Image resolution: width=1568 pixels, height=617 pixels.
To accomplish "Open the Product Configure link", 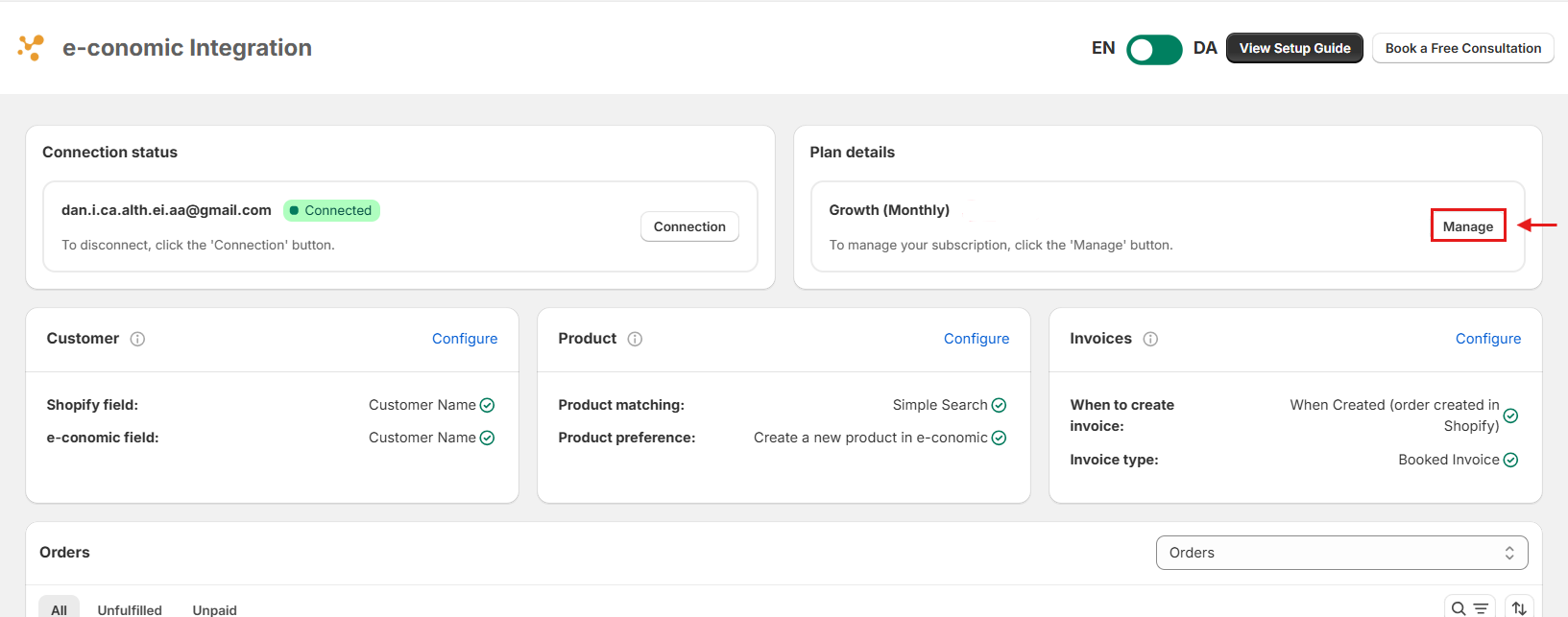I will (x=977, y=339).
